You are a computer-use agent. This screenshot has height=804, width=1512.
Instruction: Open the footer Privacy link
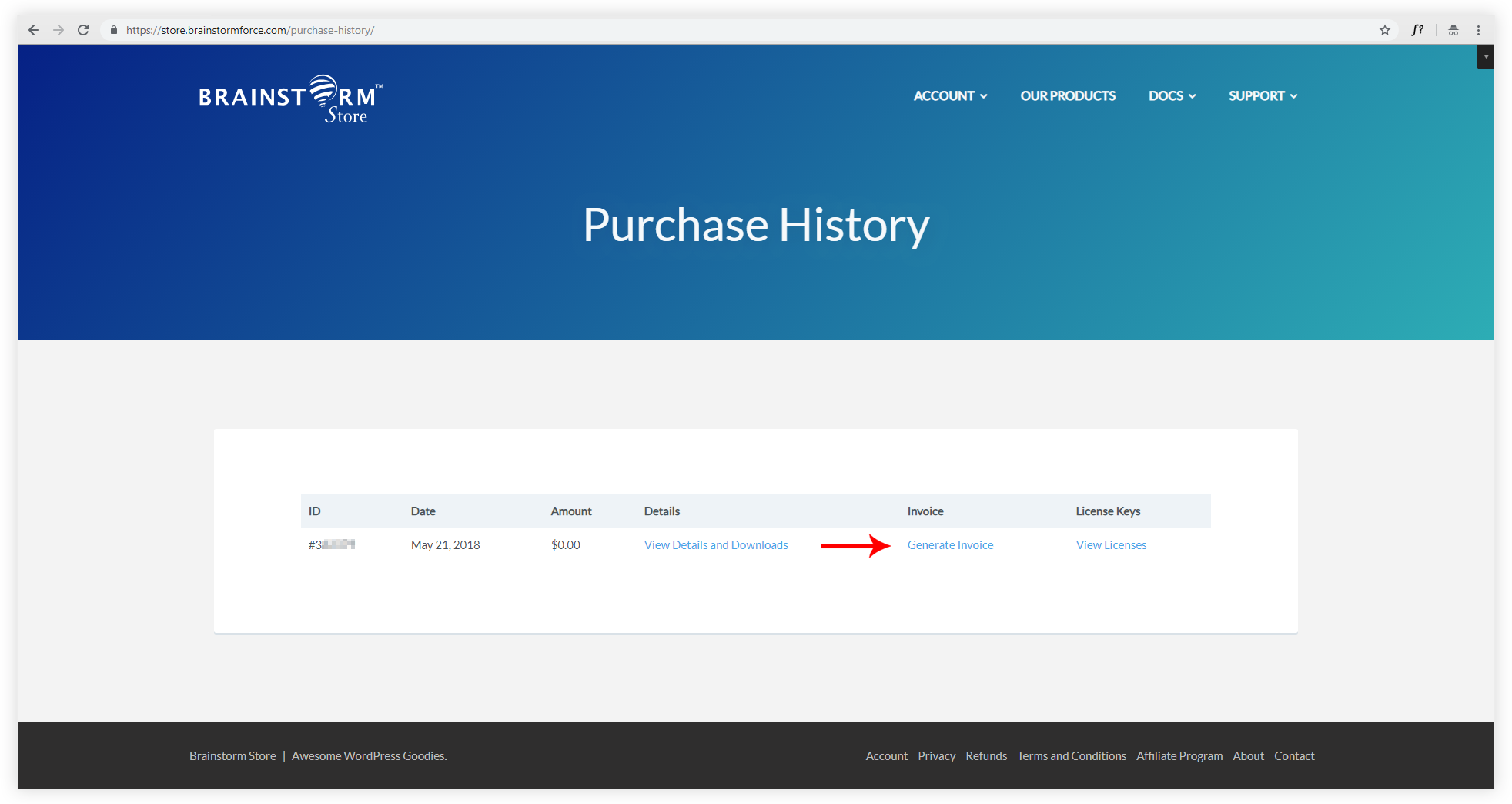(x=936, y=755)
